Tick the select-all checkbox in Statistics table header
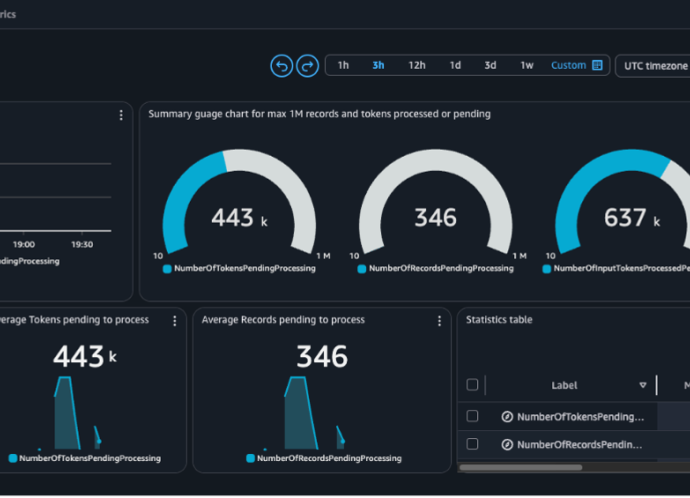690x498 pixels. pos(473,385)
